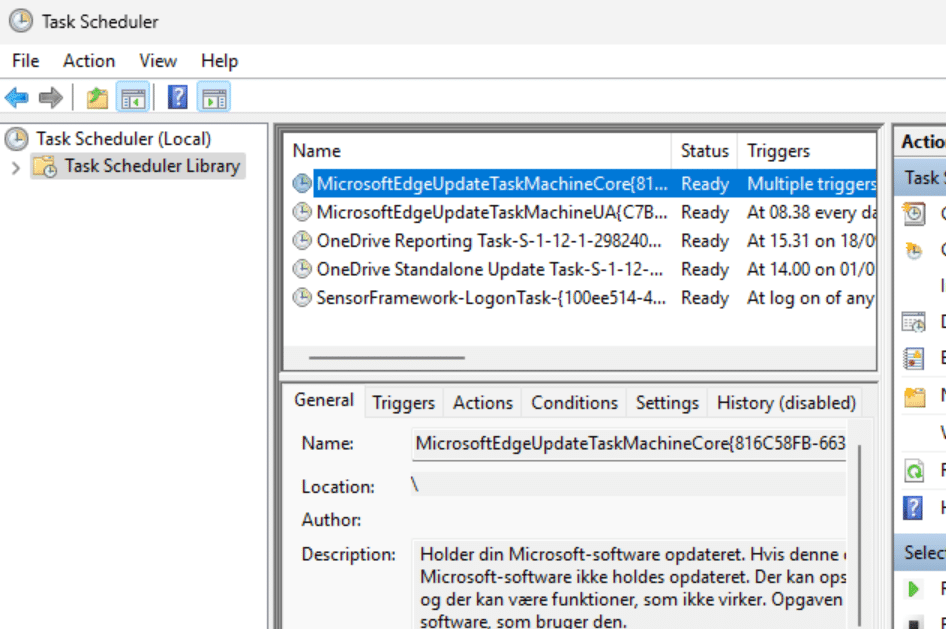Click the 'Multiple triggers' cell

811,183
